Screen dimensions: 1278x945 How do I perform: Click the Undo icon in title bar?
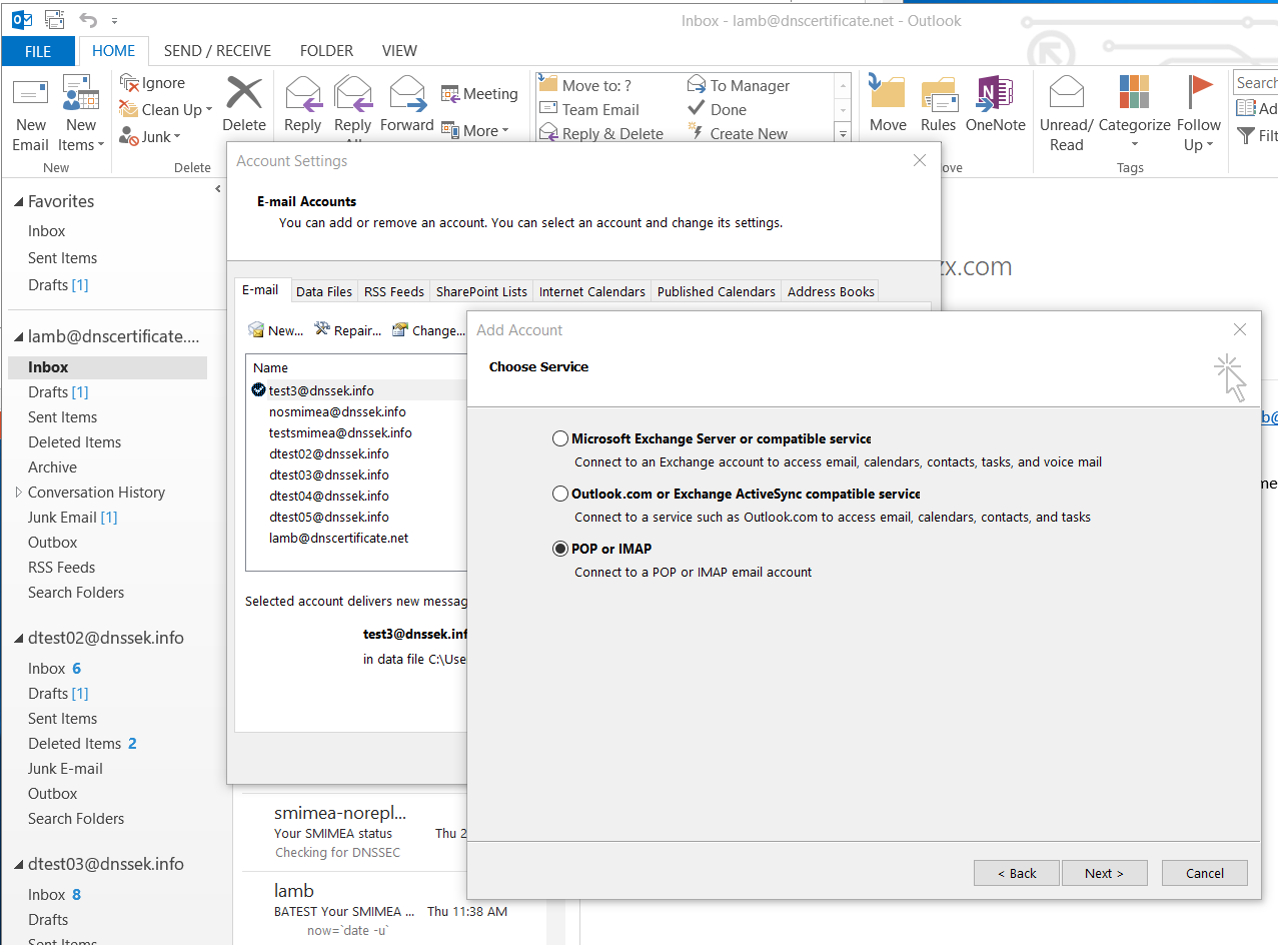tap(88, 20)
